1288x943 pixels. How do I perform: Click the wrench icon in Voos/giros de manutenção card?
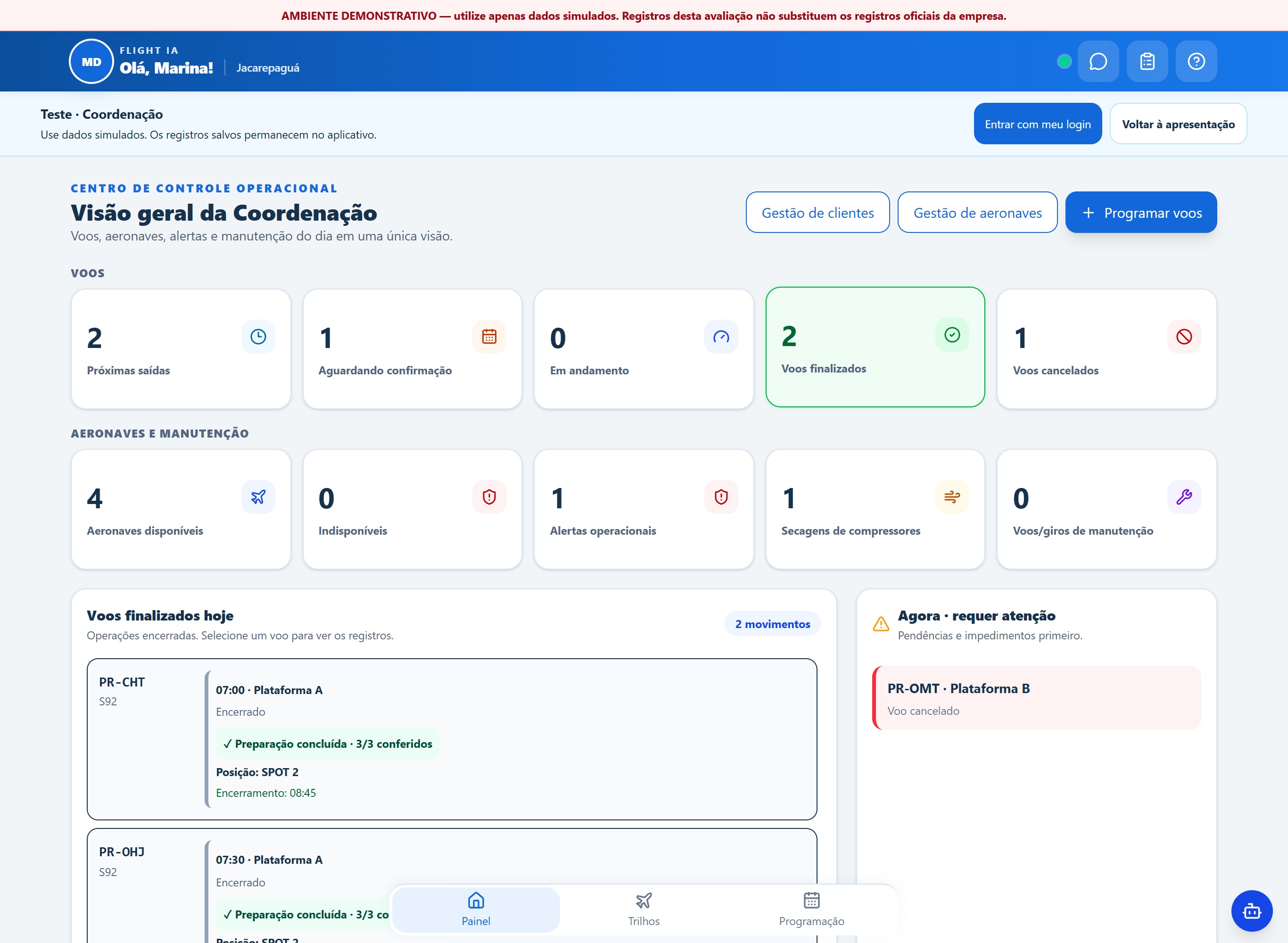1183,497
